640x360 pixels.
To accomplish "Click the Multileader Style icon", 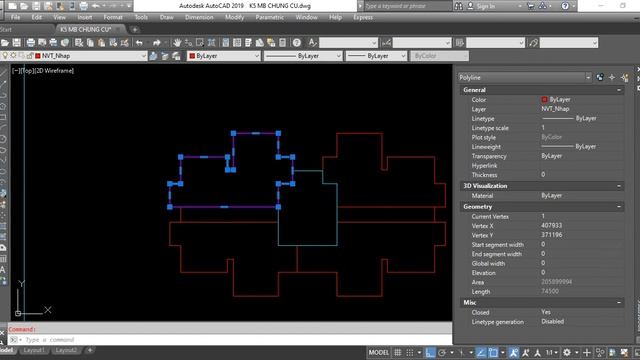I will (533, 43).
